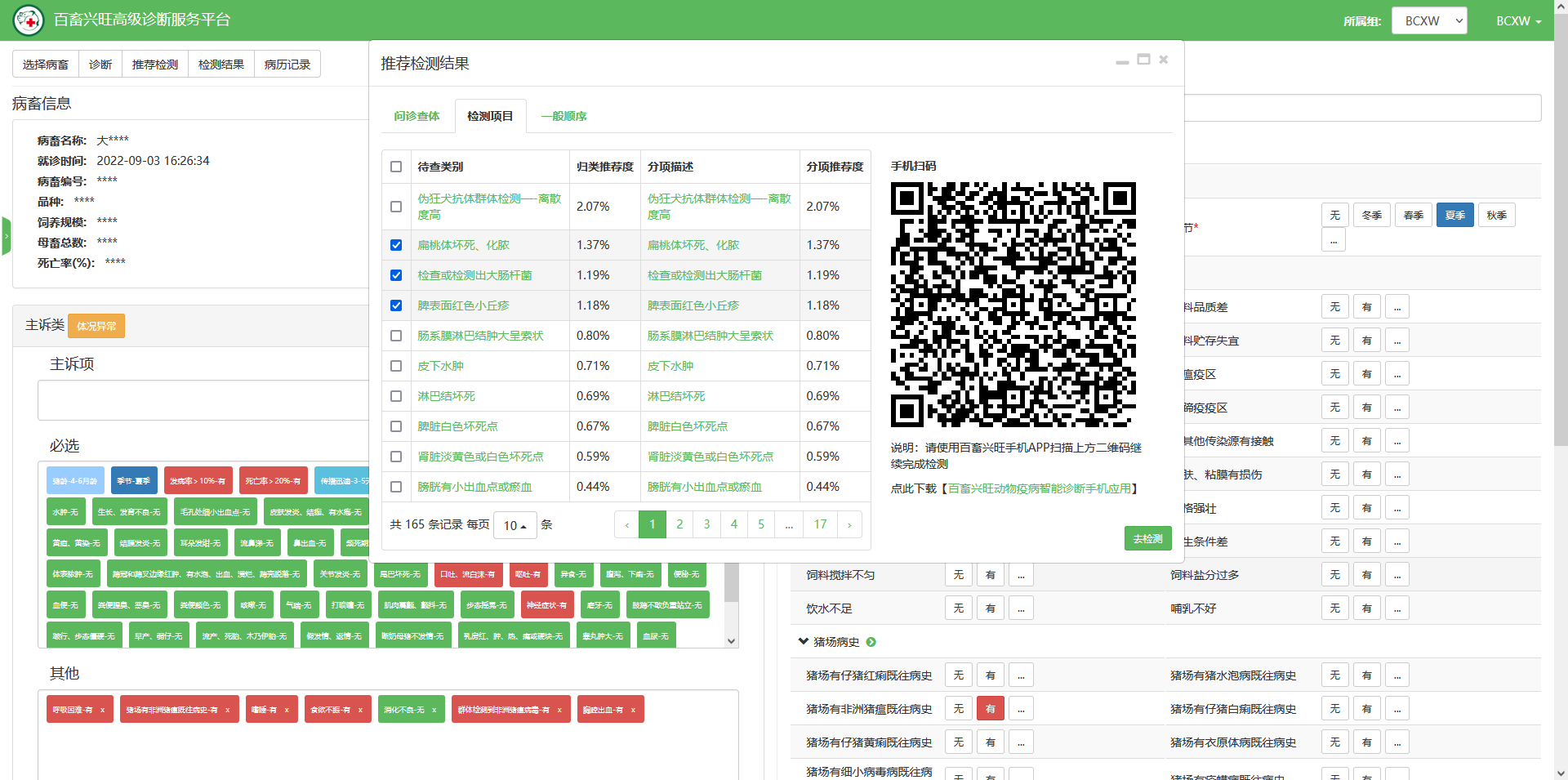This screenshot has height=780, width=1568.
Task: Uncheck the 扁桃体坏死、化脓 row checkbox
Action: pos(396,245)
